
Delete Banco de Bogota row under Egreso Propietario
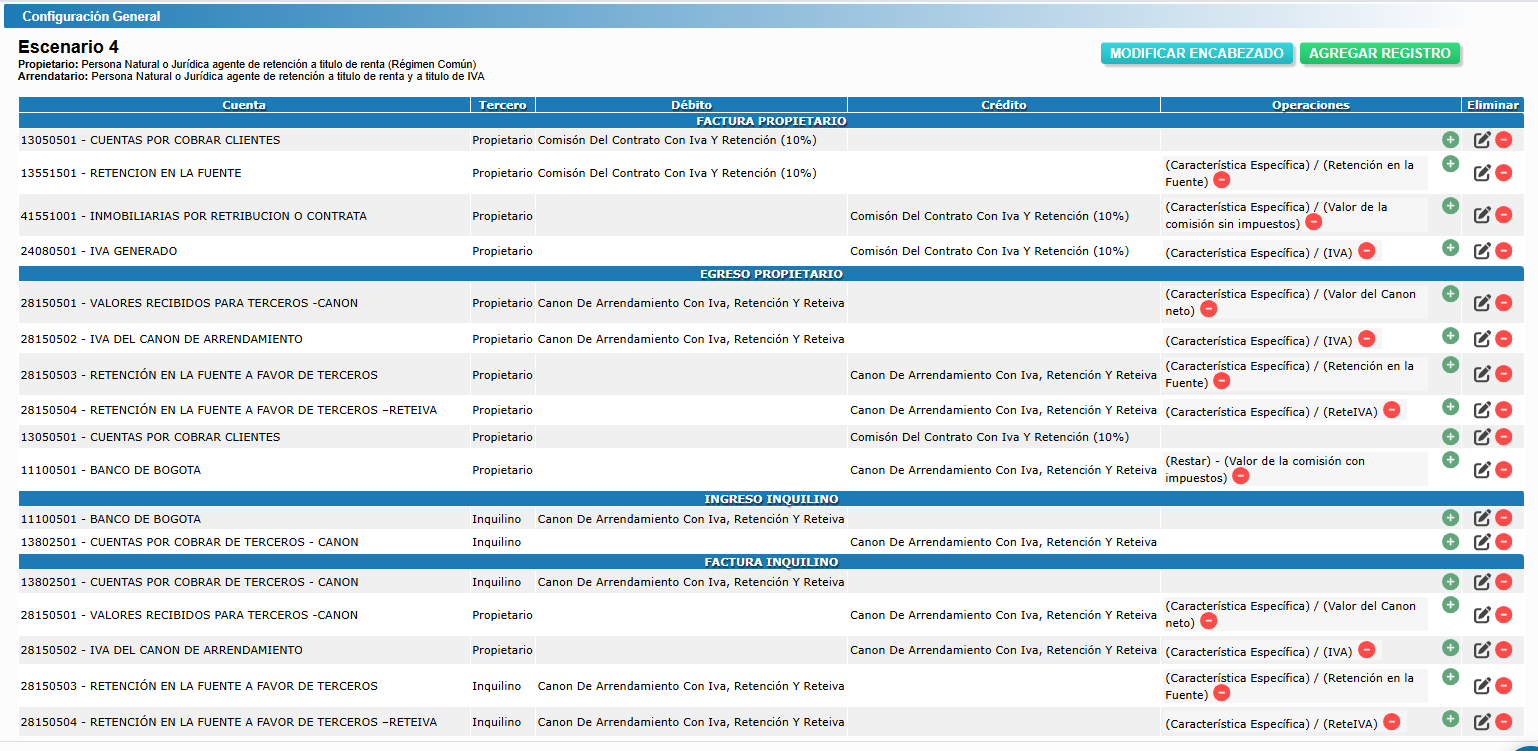1503,470
